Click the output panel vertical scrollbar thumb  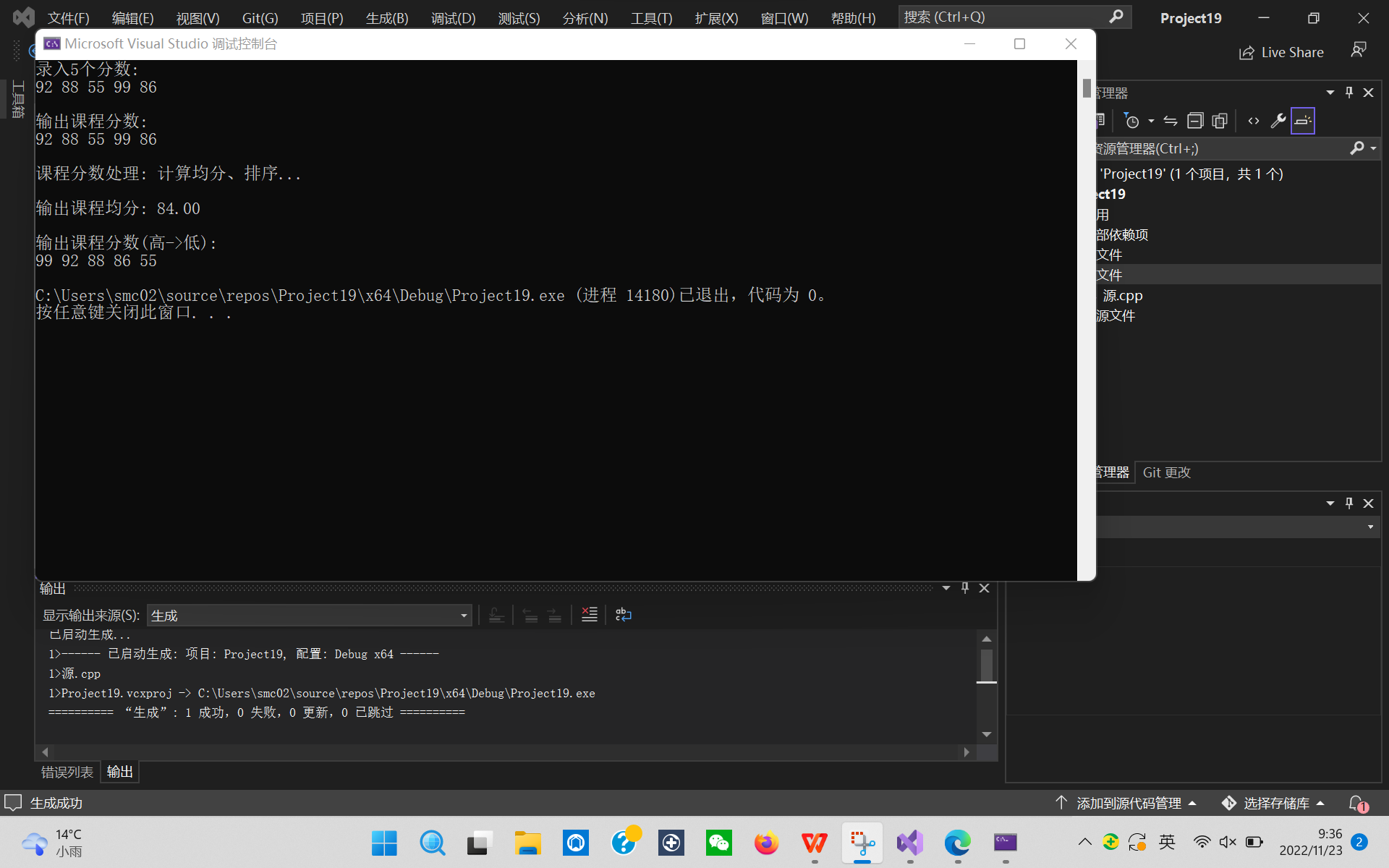coord(986,664)
